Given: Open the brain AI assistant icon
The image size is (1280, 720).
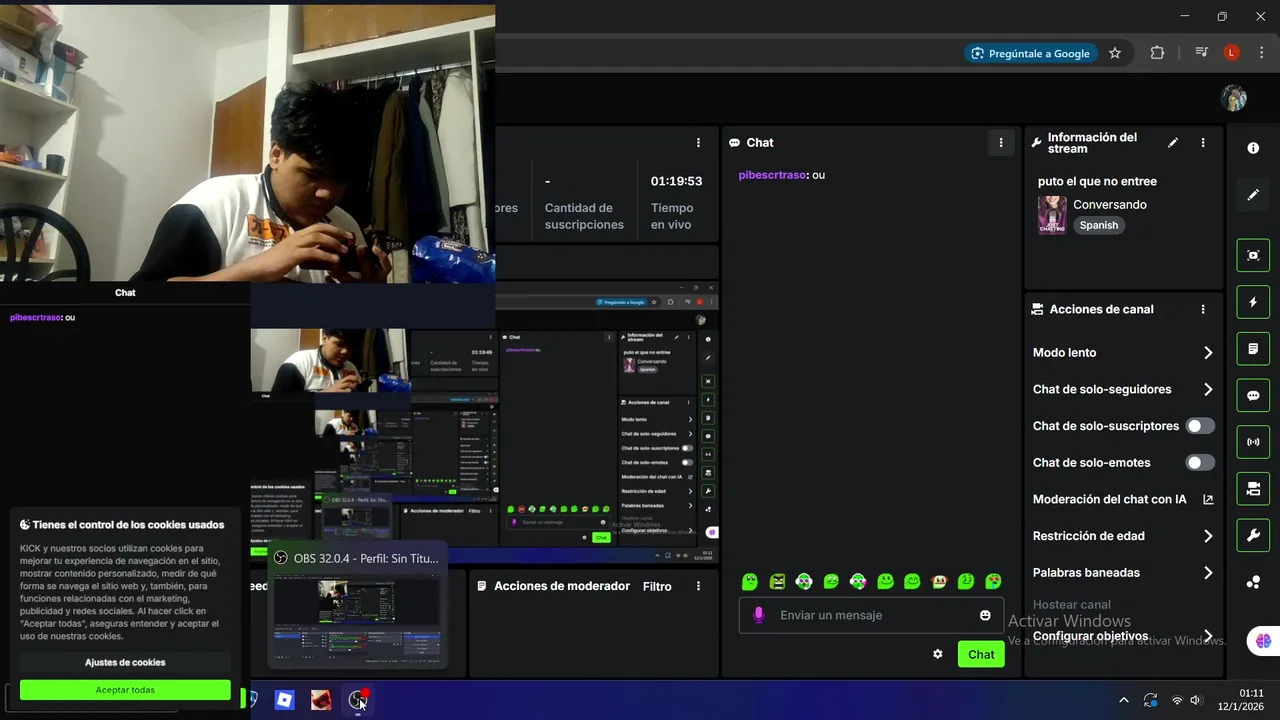Looking at the screenshot, I should pyautogui.click(x=1263, y=641).
